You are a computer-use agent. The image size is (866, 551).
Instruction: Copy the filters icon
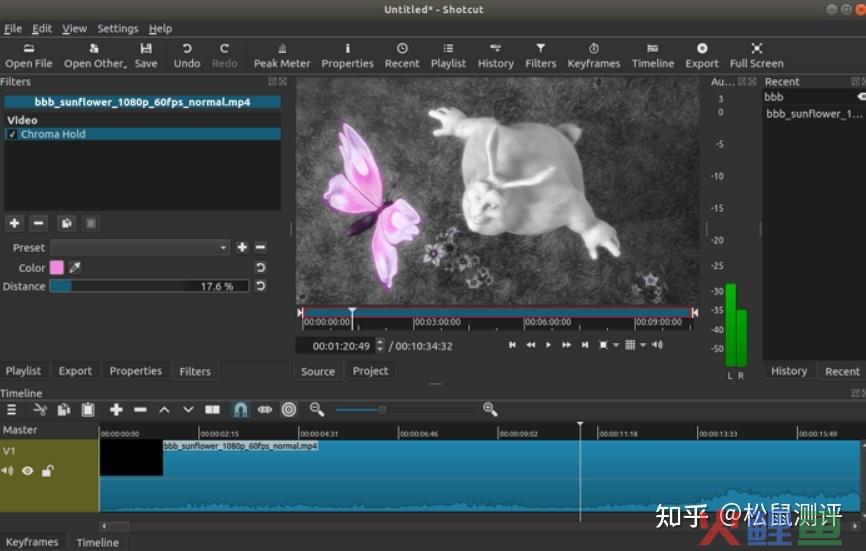[x=67, y=223]
